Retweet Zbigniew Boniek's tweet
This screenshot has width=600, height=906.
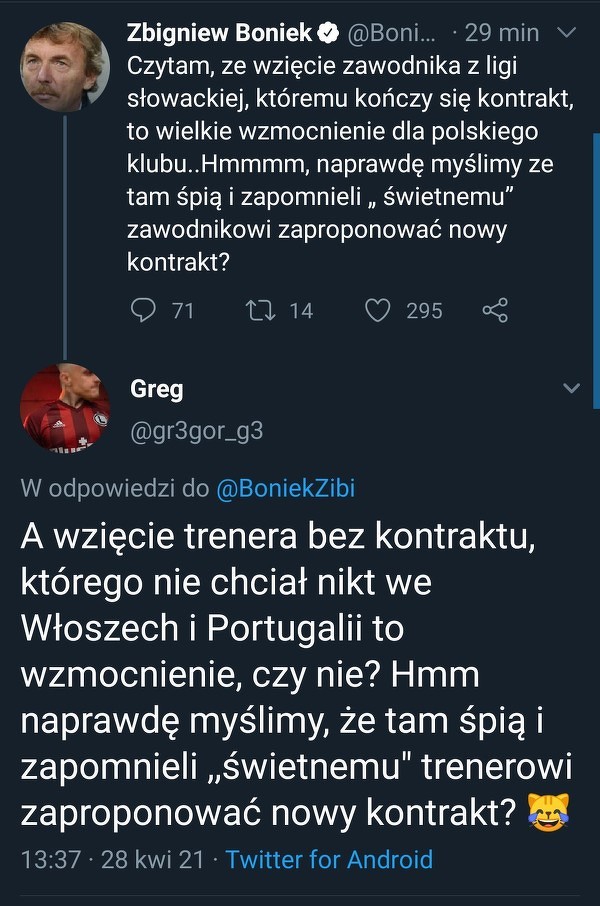[x=261, y=311]
